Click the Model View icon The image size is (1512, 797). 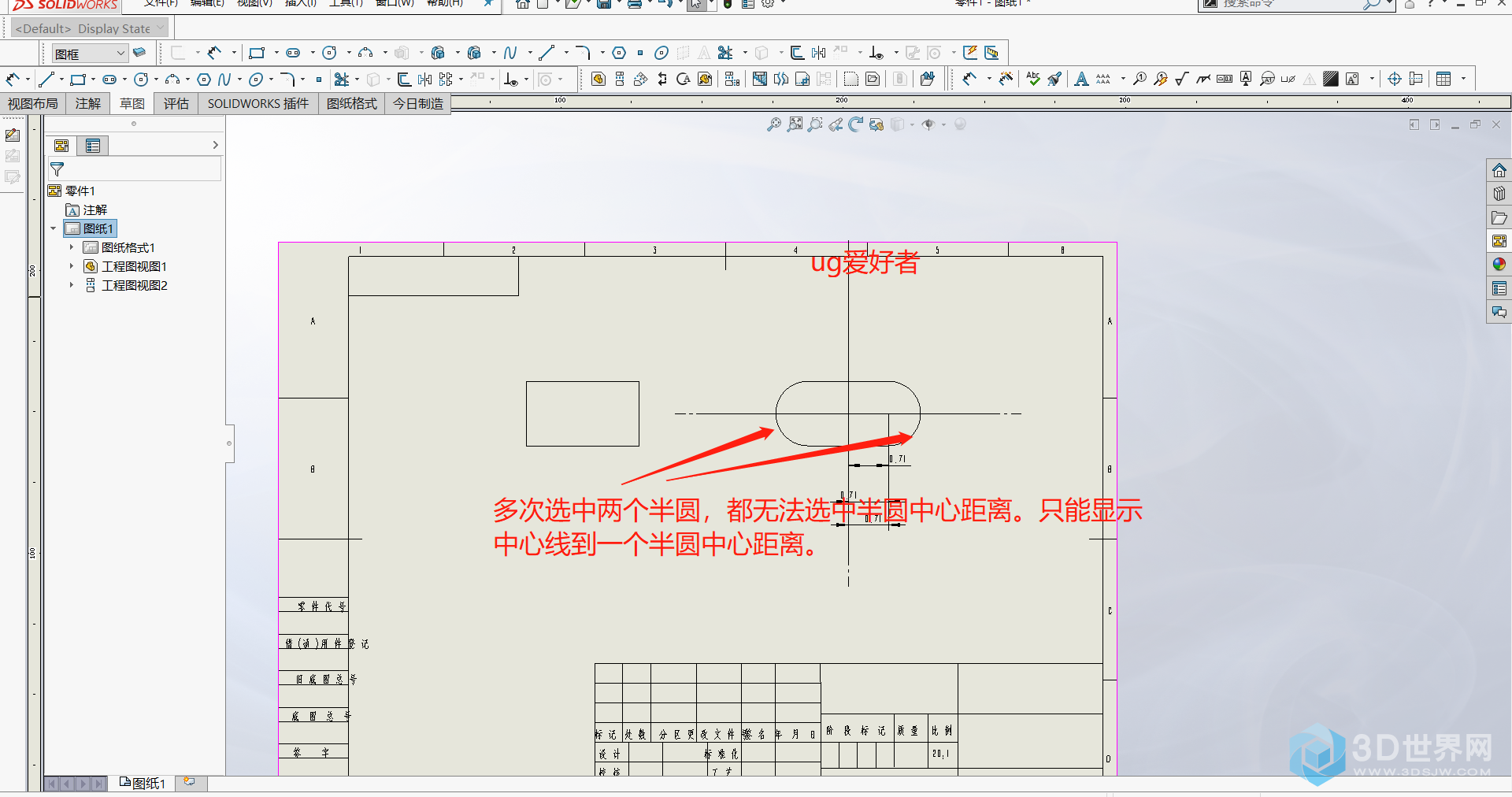point(598,79)
